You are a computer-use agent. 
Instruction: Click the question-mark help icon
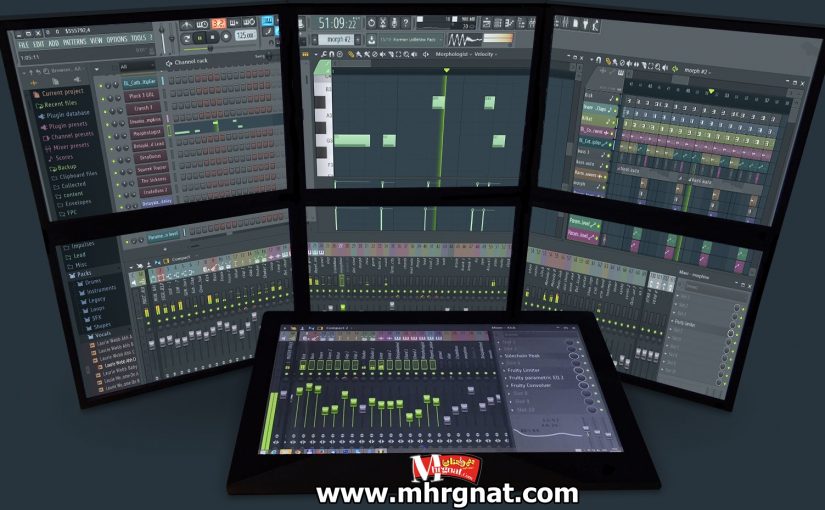click(406, 23)
